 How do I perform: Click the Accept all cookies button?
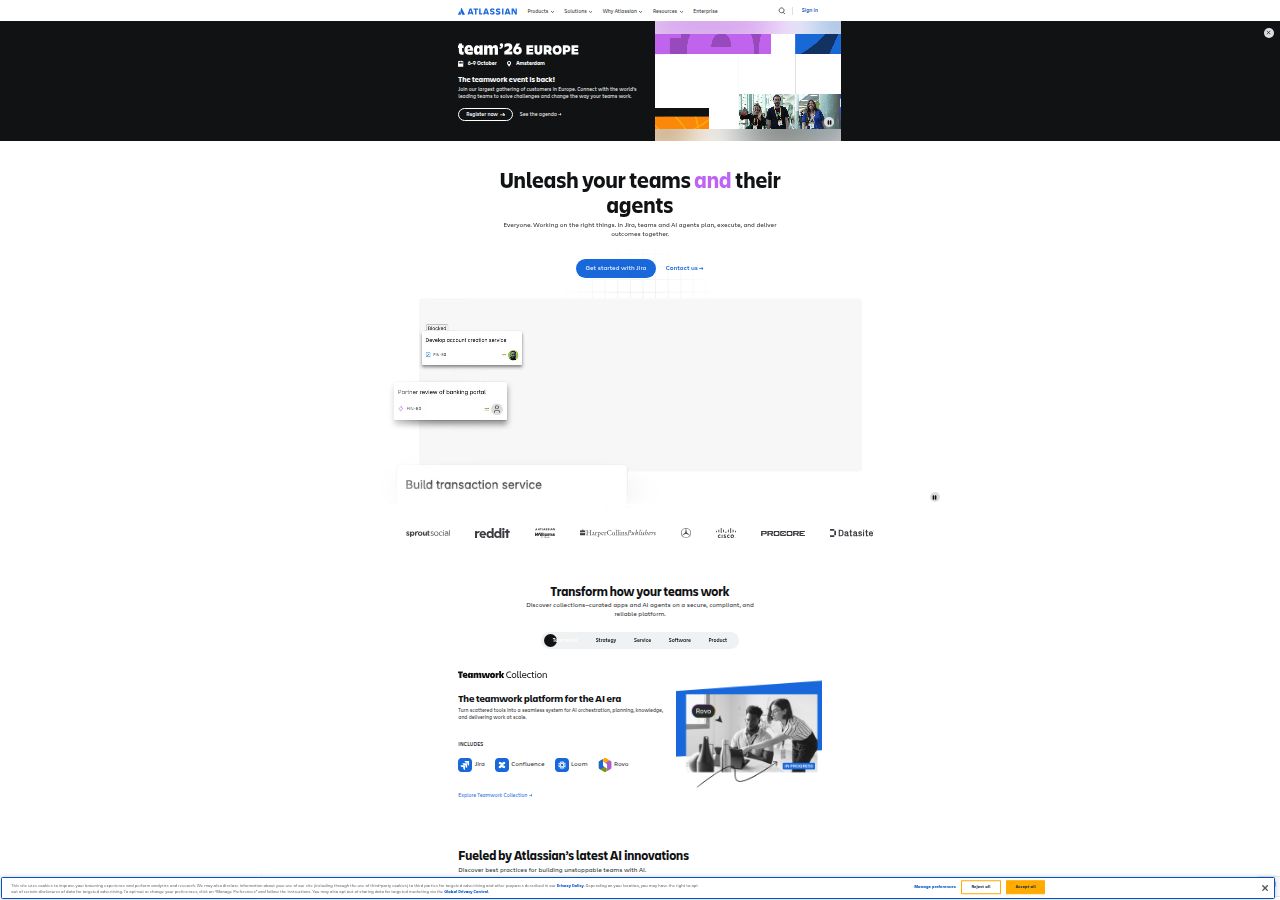[1026, 887]
